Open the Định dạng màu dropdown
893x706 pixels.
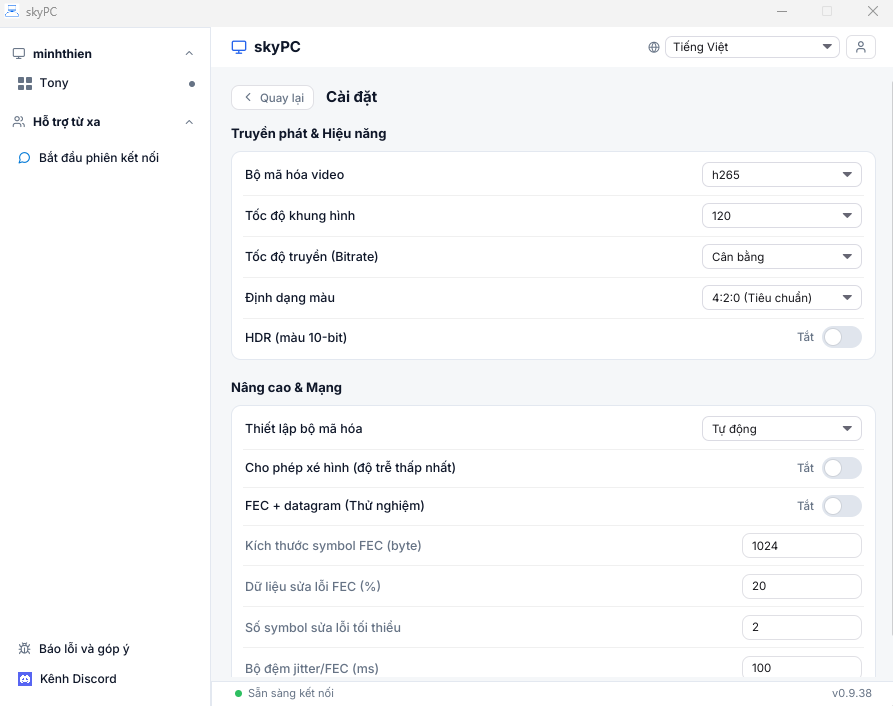tap(781, 298)
